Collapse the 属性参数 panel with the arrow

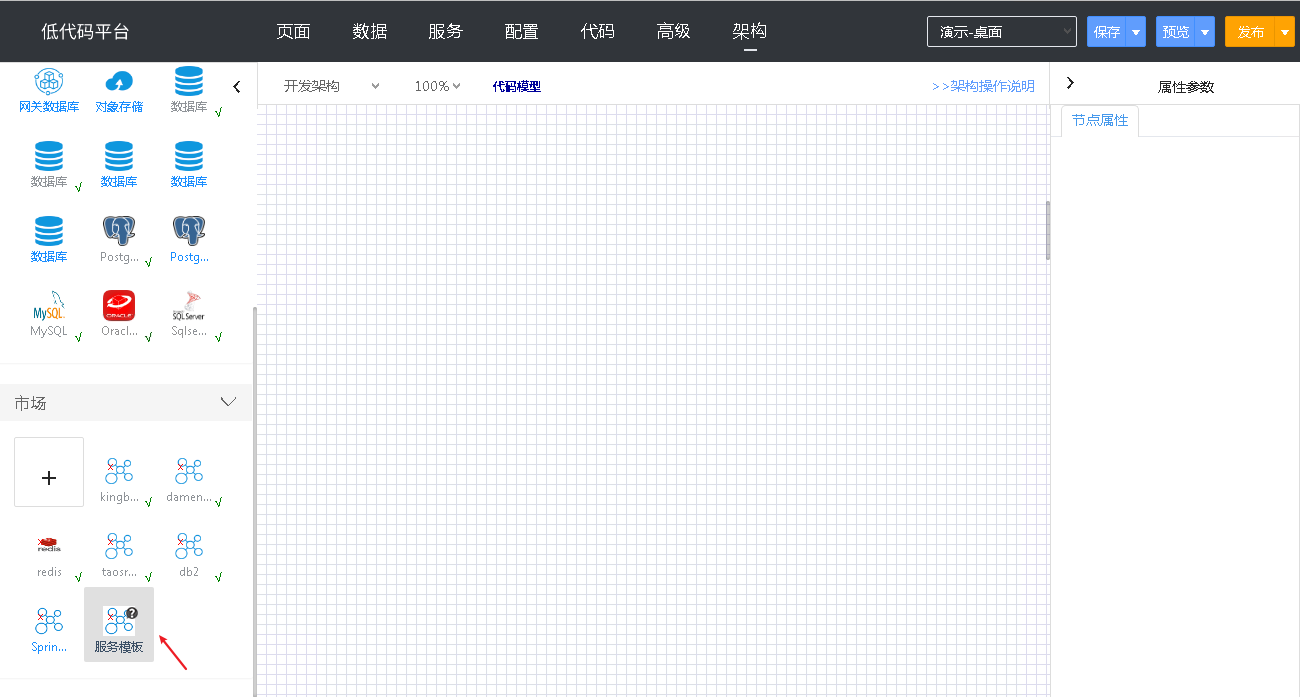(x=1070, y=83)
